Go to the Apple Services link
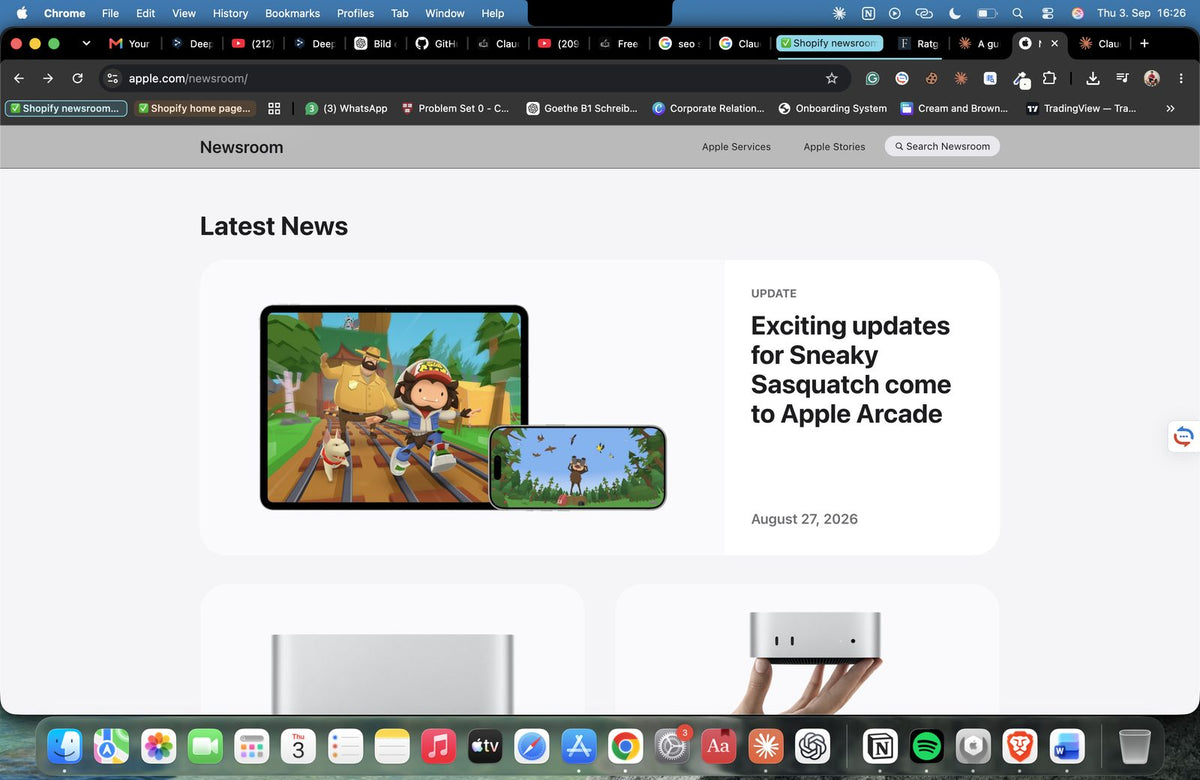The width and height of the screenshot is (1200, 780). 736,147
